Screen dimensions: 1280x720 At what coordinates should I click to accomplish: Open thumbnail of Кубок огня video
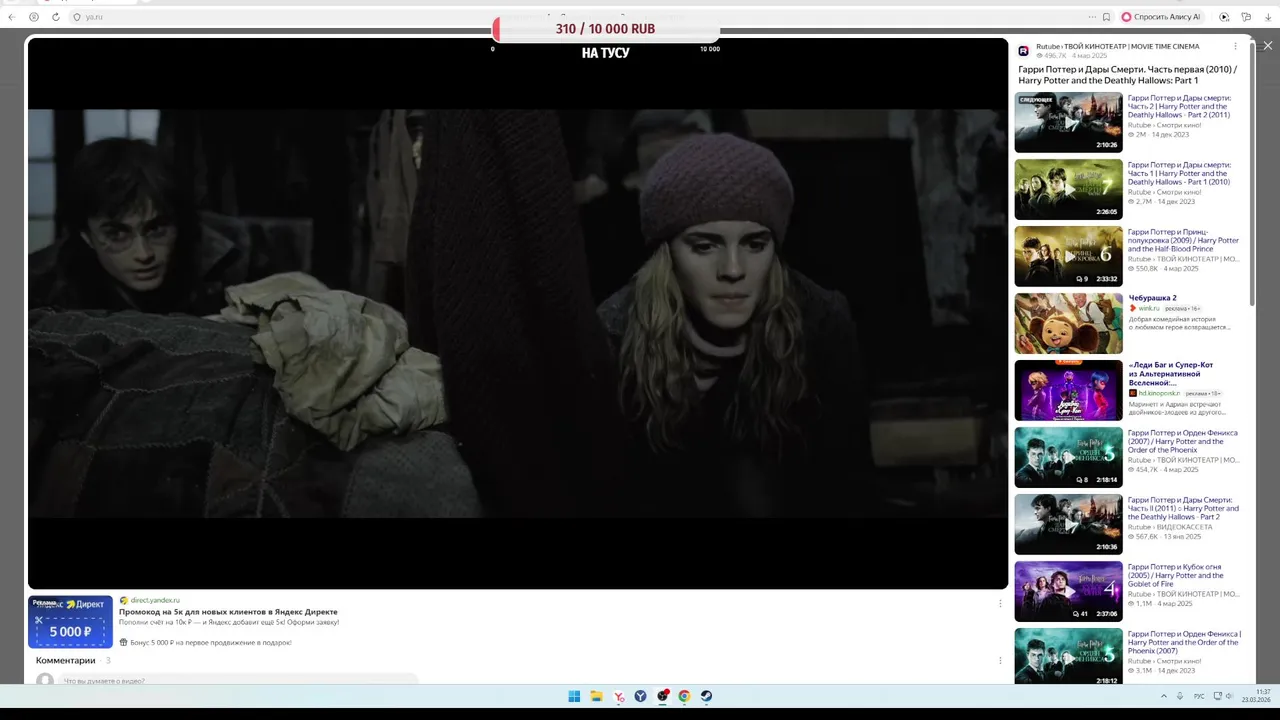pyautogui.click(x=1068, y=591)
